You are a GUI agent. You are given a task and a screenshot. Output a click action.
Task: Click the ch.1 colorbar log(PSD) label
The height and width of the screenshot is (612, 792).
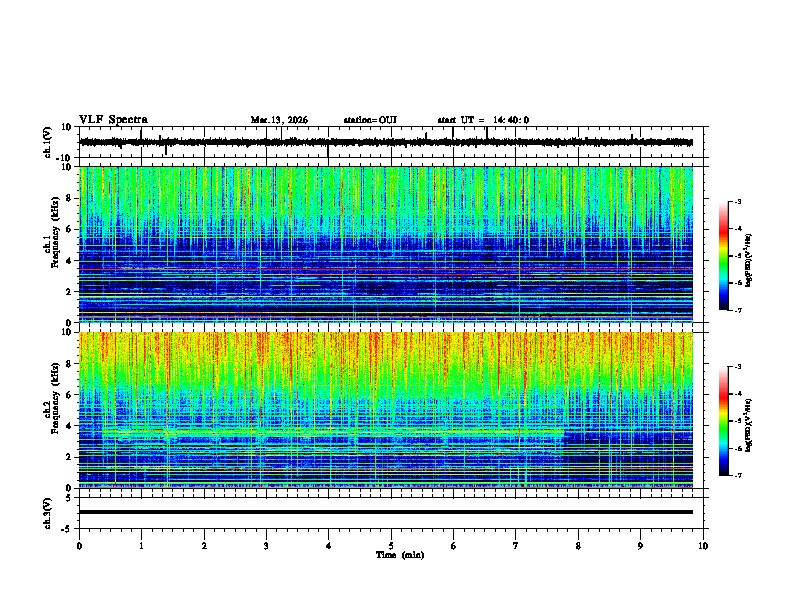point(749,261)
